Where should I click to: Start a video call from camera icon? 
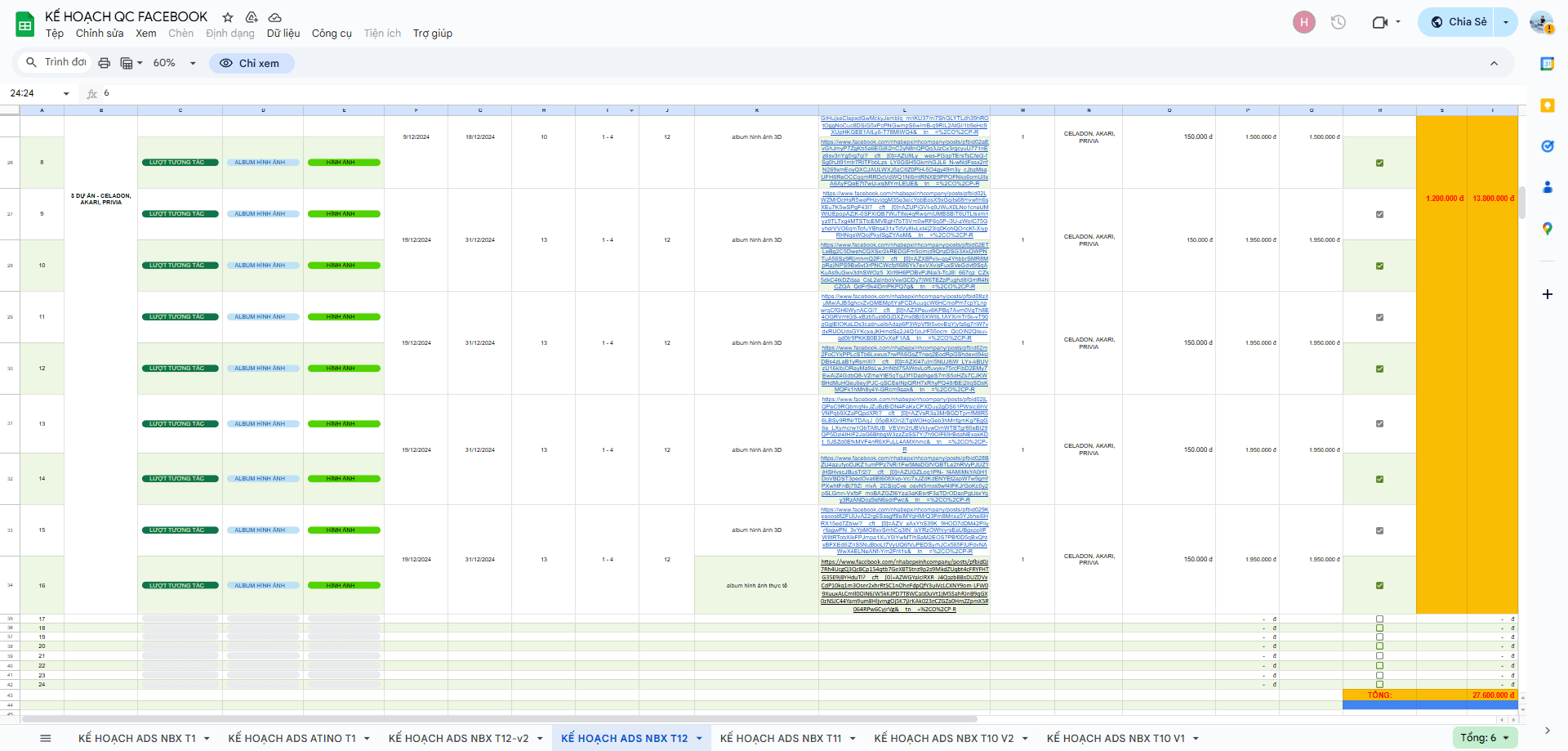[1379, 22]
